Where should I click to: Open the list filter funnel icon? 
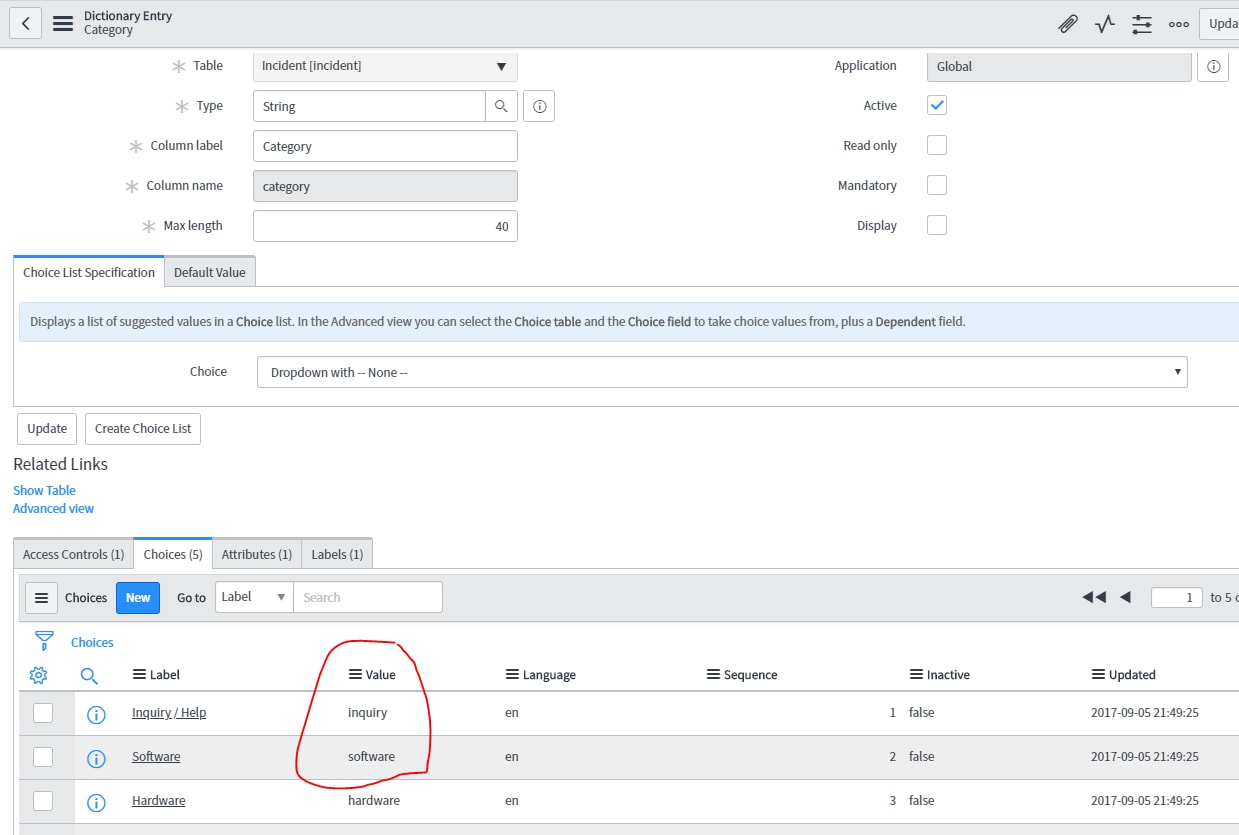(x=44, y=640)
